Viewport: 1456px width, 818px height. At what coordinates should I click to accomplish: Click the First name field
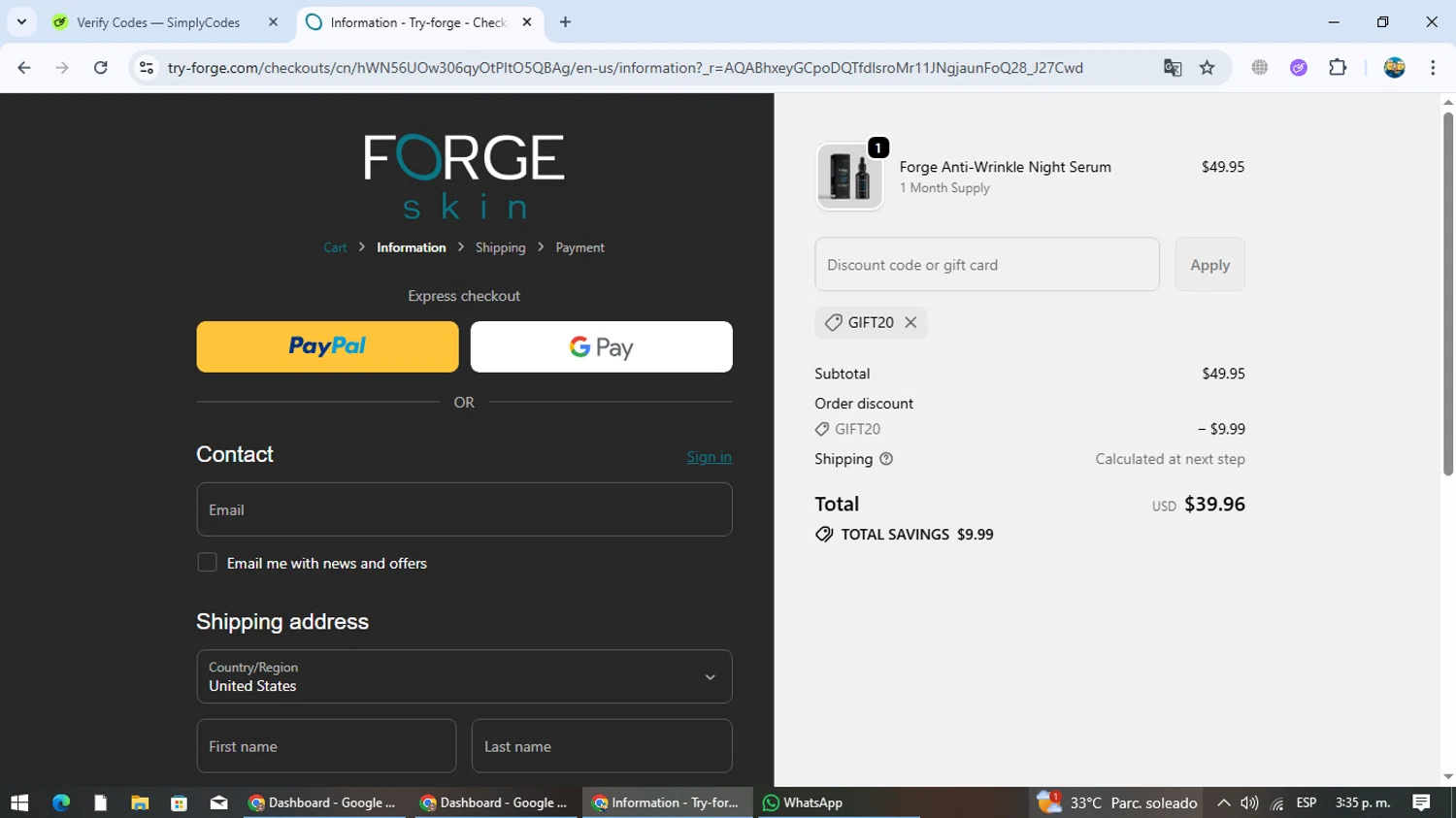click(326, 746)
